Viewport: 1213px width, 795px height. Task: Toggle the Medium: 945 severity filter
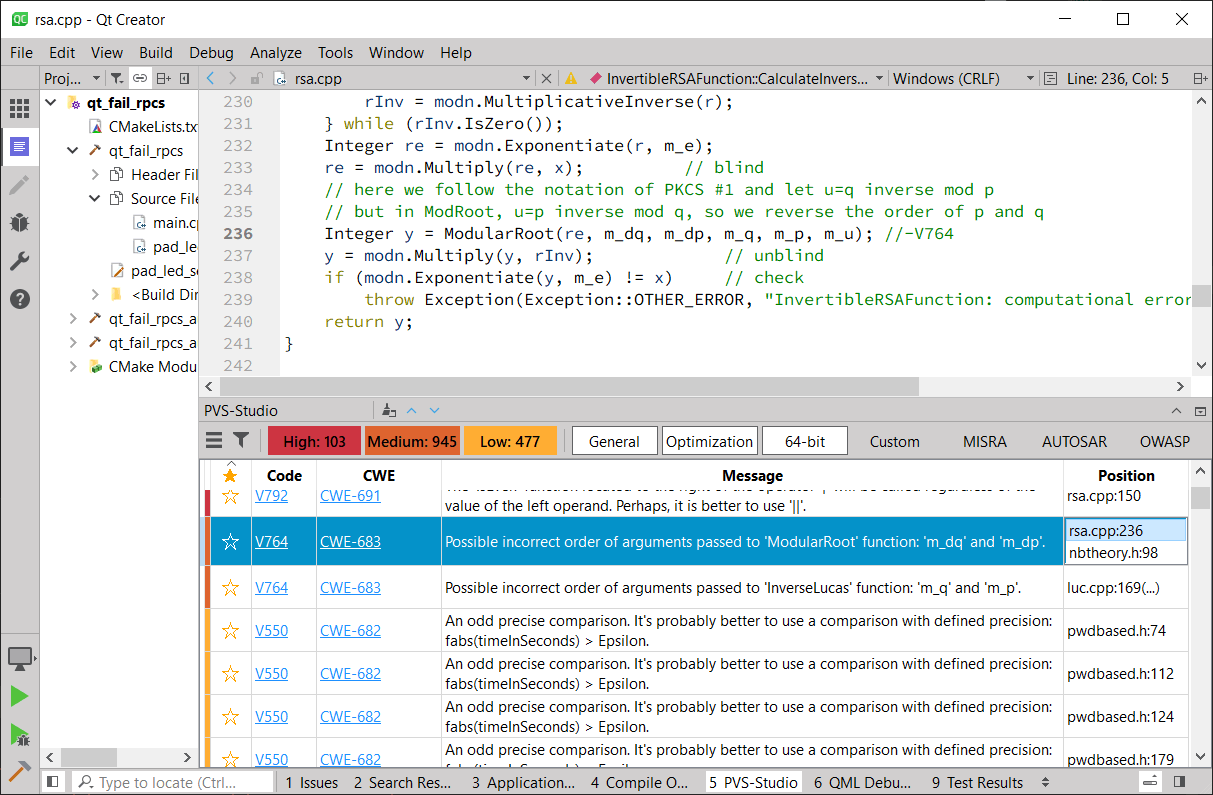(410, 442)
